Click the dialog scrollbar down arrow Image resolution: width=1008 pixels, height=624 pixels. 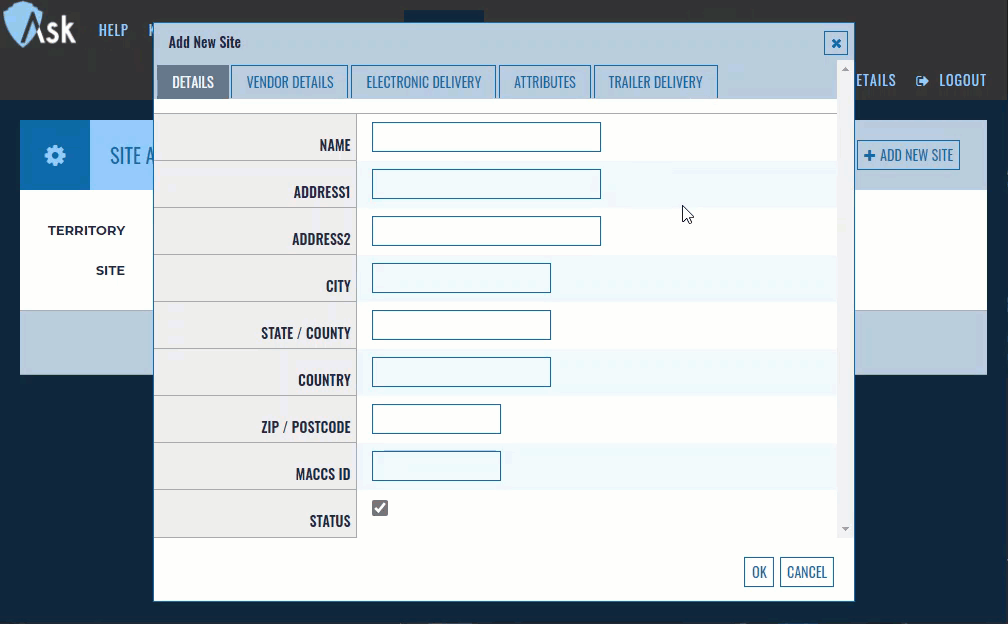pos(845,529)
